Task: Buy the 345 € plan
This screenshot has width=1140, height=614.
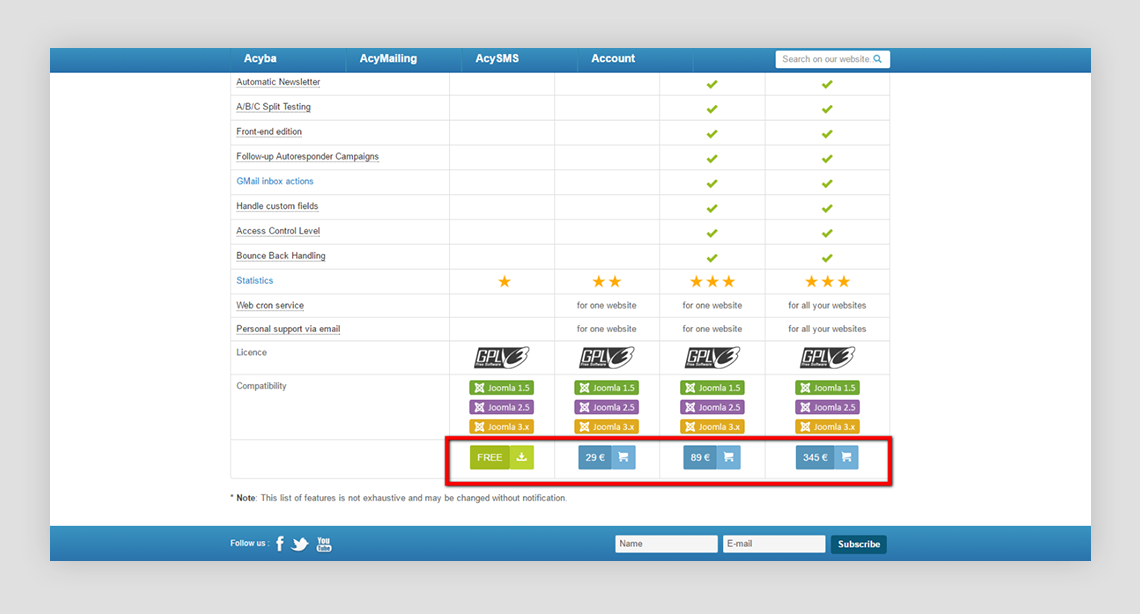Action: tap(815, 458)
